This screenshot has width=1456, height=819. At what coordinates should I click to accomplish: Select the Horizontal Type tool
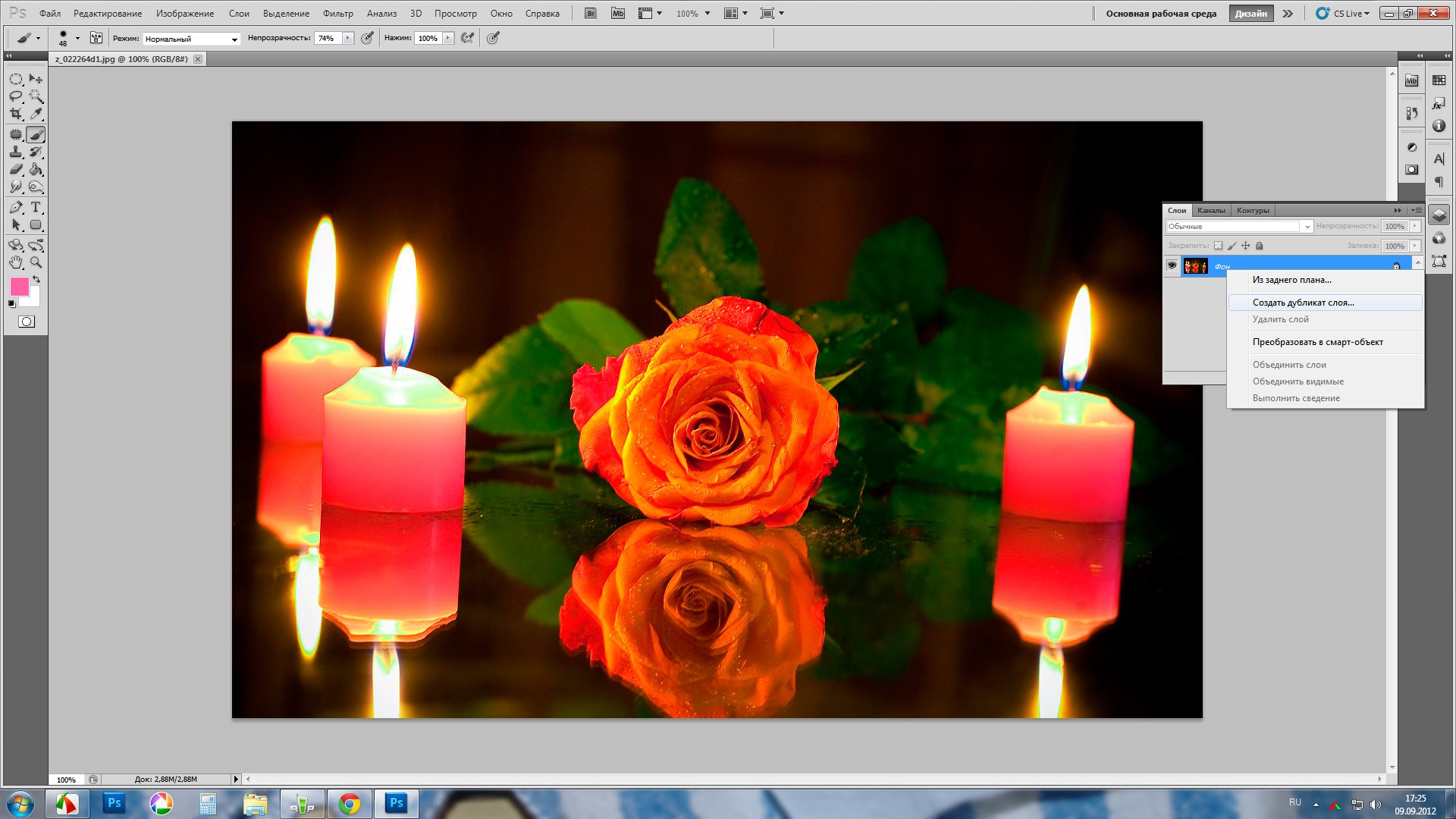pos(36,207)
